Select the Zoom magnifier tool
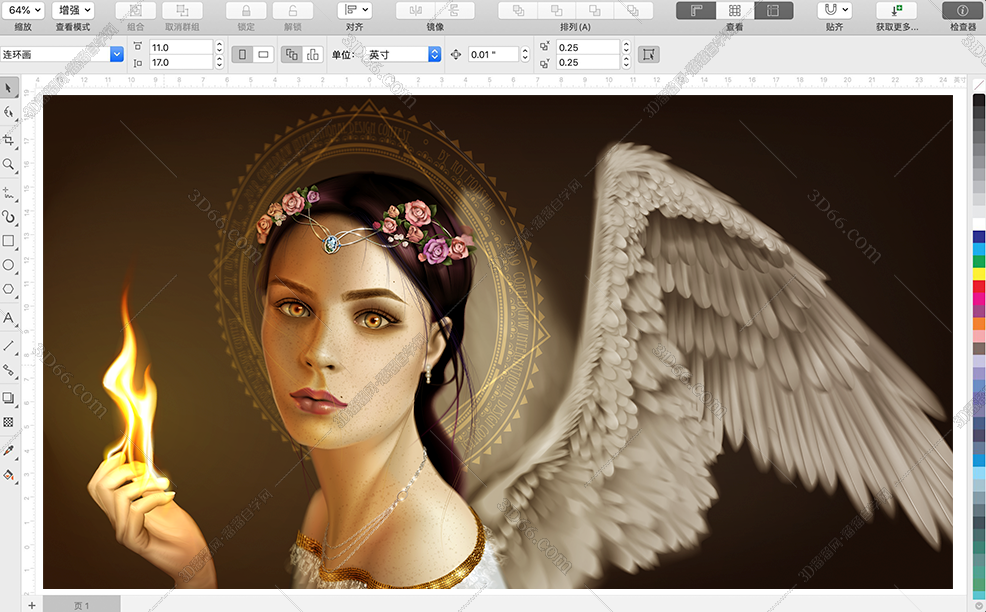 click(x=9, y=165)
